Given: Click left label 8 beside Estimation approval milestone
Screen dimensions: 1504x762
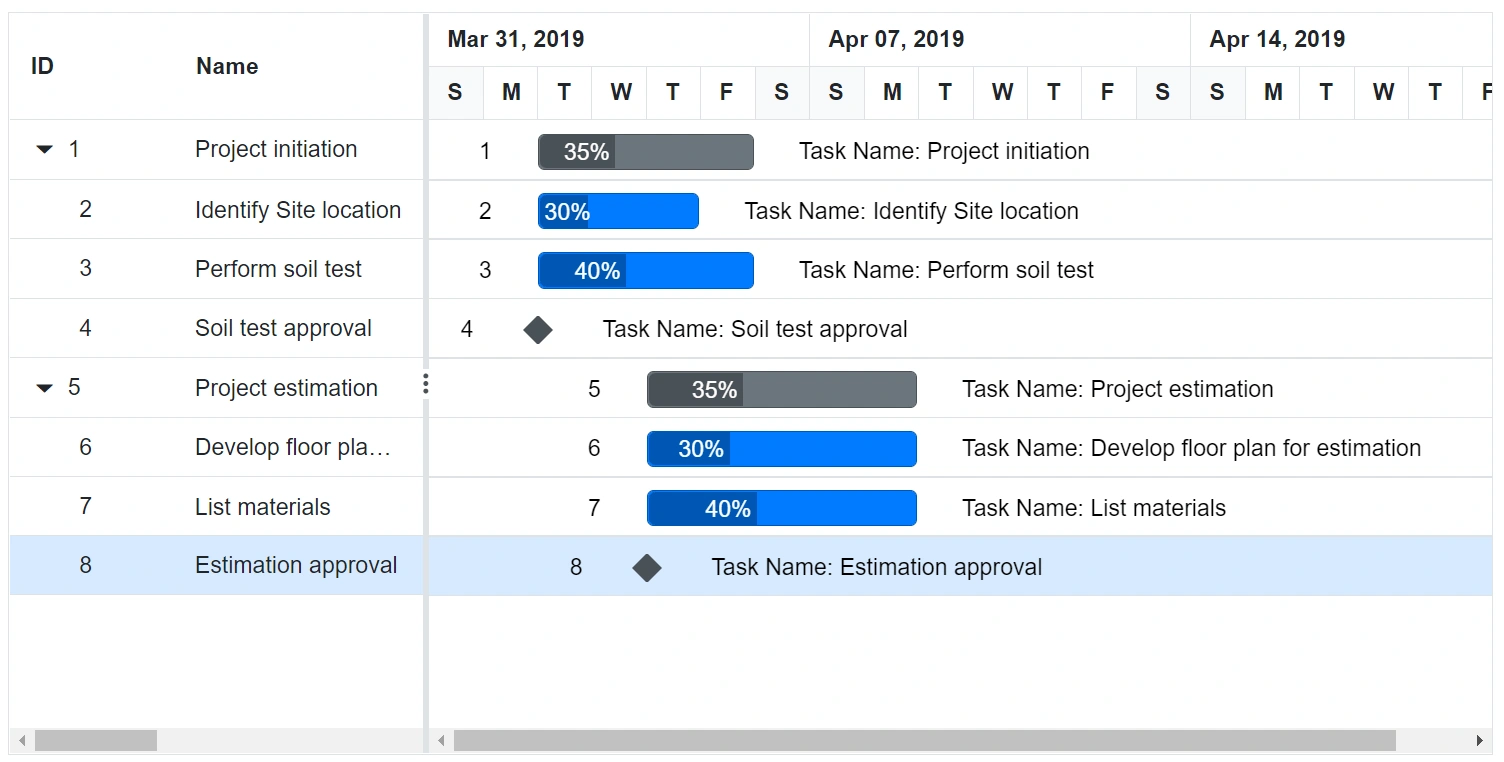Looking at the screenshot, I should pos(576,567).
